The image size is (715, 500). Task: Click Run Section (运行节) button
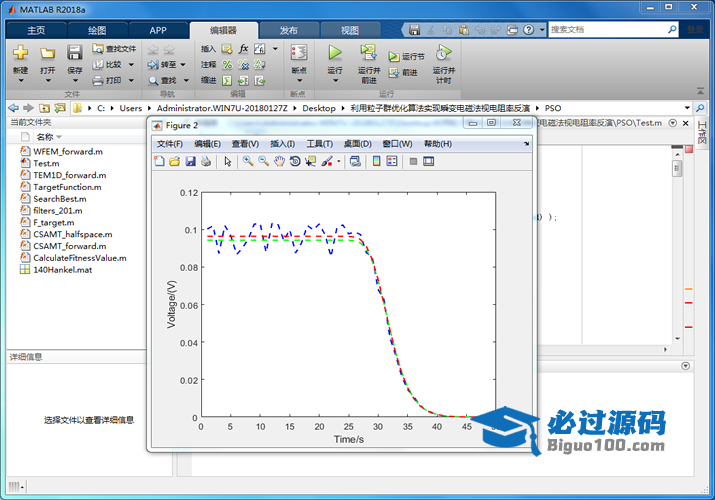[406, 57]
